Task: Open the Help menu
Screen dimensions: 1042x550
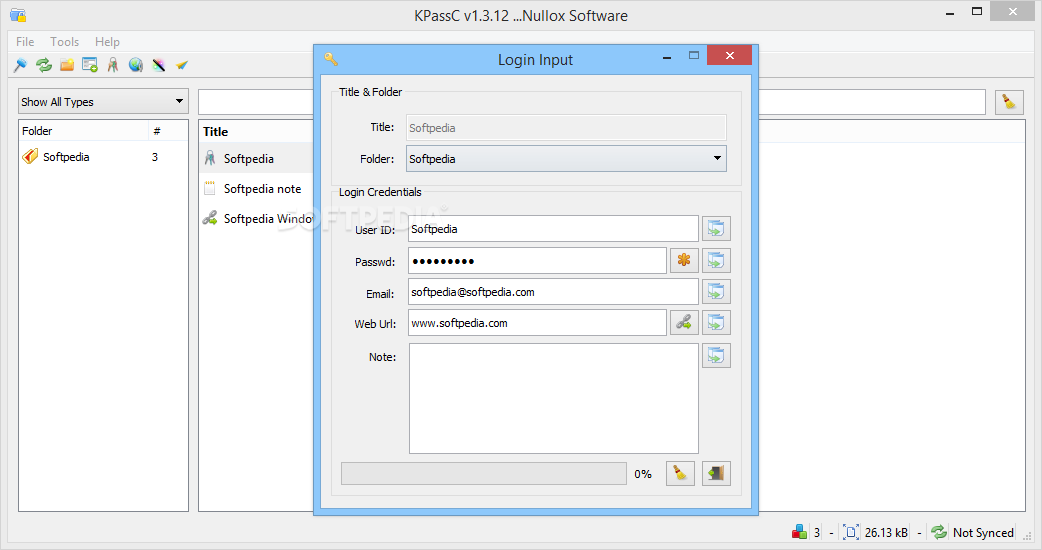Action: [x=107, y=42]
